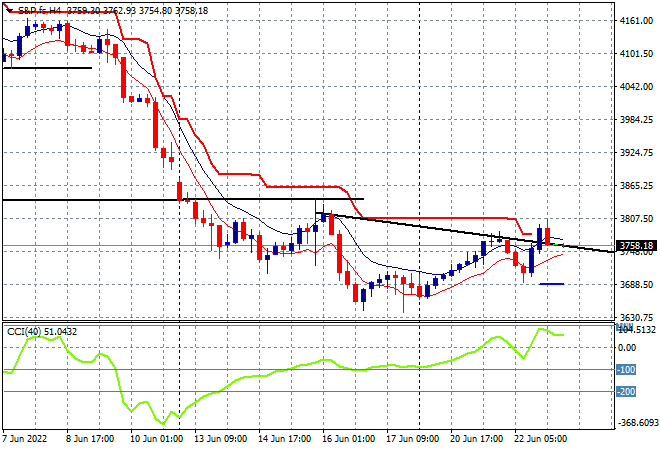Click the 3984.25 price axis label
Viewport: 660px width, 450px height.
click(x=636, y=120)
